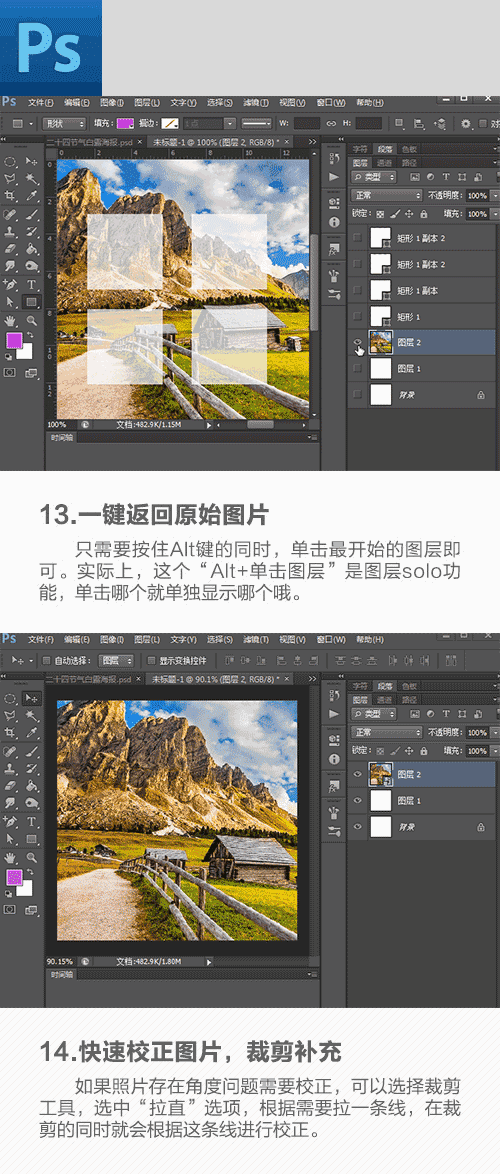Image resolution: width=500 pixels, height=1174 pixels.
Task: Click the 描边 stroke color swatch
Action: click(x=170, y=124)
